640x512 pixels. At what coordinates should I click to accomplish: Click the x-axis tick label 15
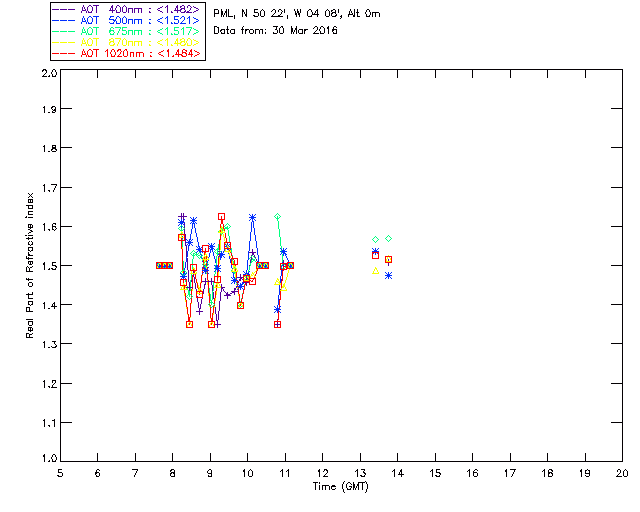(435, 474)
